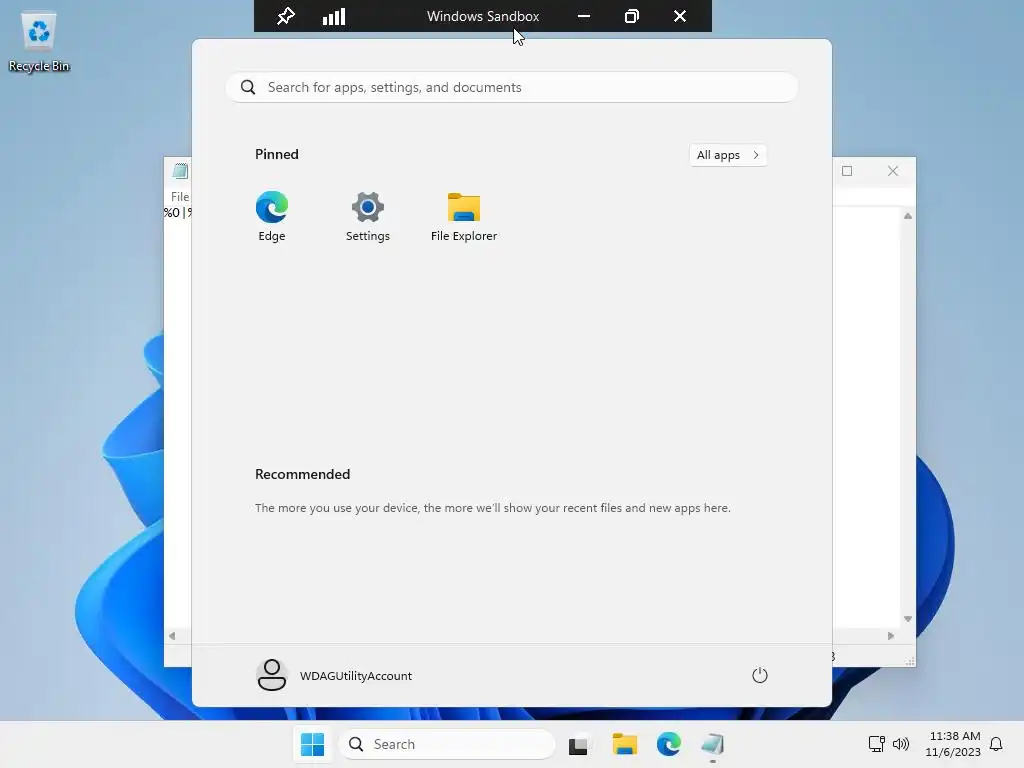Click the Notepad title bar icon
Image resolution: width=1024 pixels, height=768 pixels.
[180, 171]
